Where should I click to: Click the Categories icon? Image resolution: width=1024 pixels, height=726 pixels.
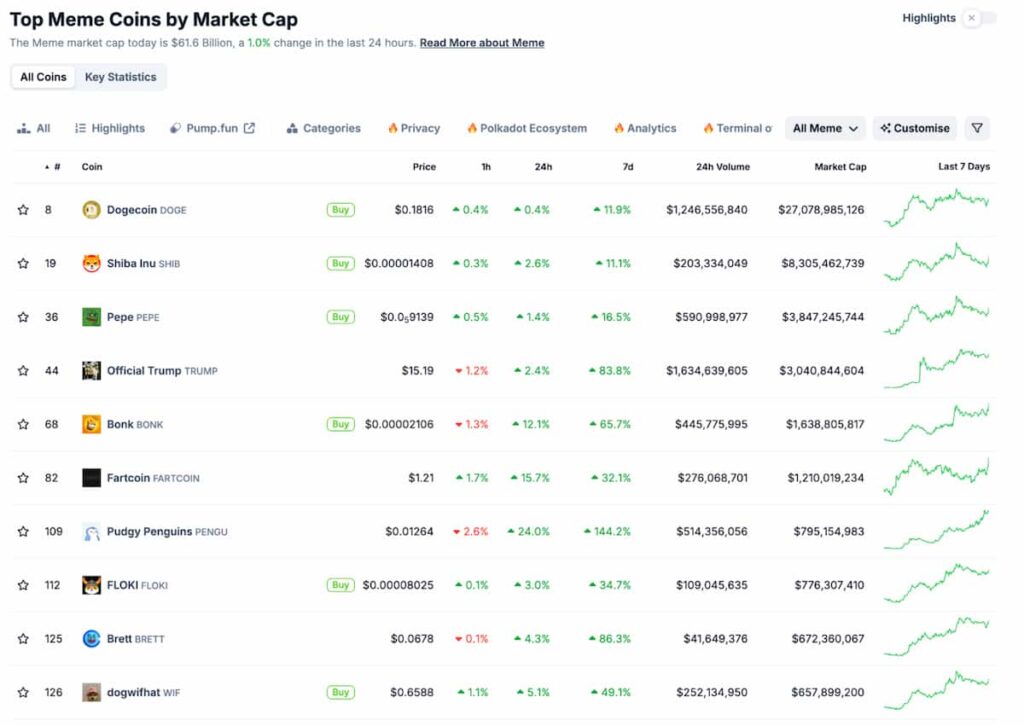(x=292, y=129)
